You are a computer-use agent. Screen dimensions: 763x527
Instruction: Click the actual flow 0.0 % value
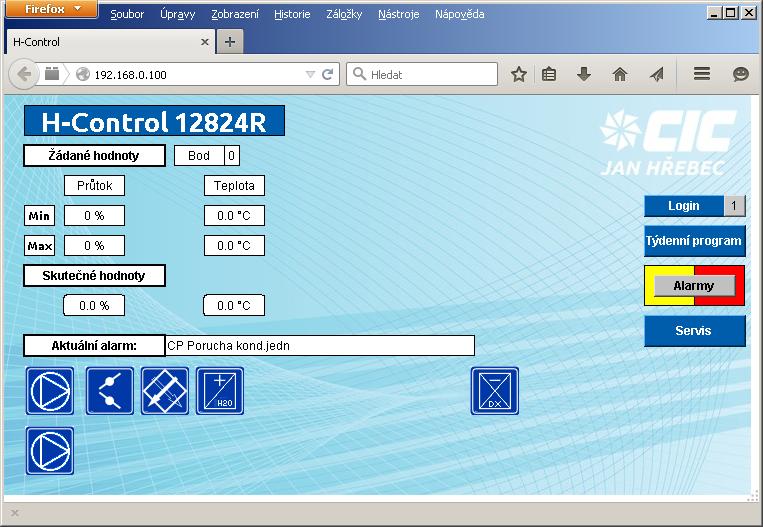coord(94,306)
